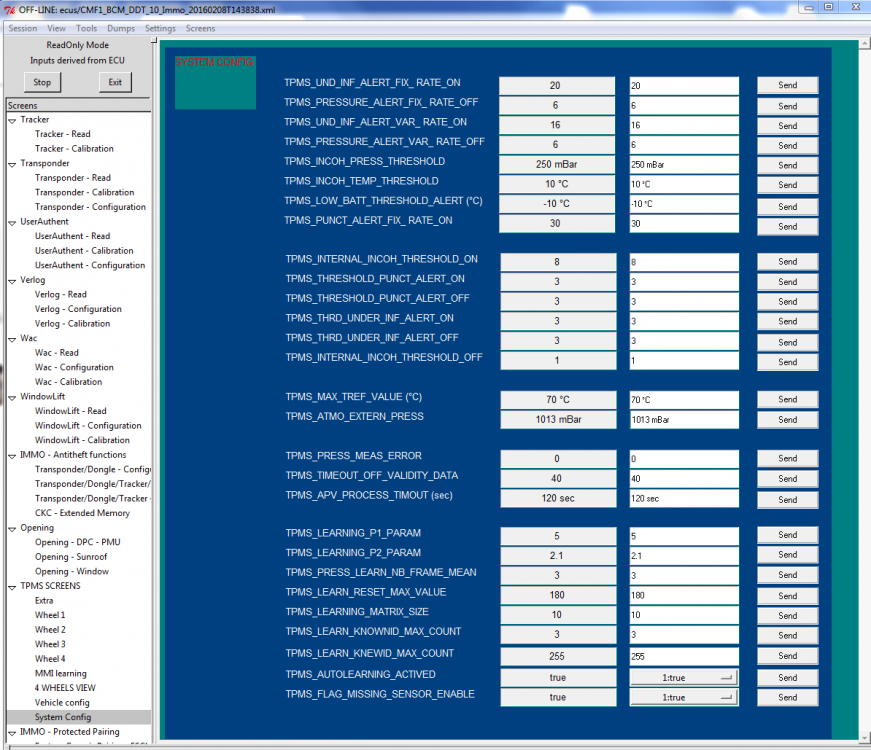This screenshot has width=871, height=750.
Task: Open the Screens menu
Action: point(201,28)
